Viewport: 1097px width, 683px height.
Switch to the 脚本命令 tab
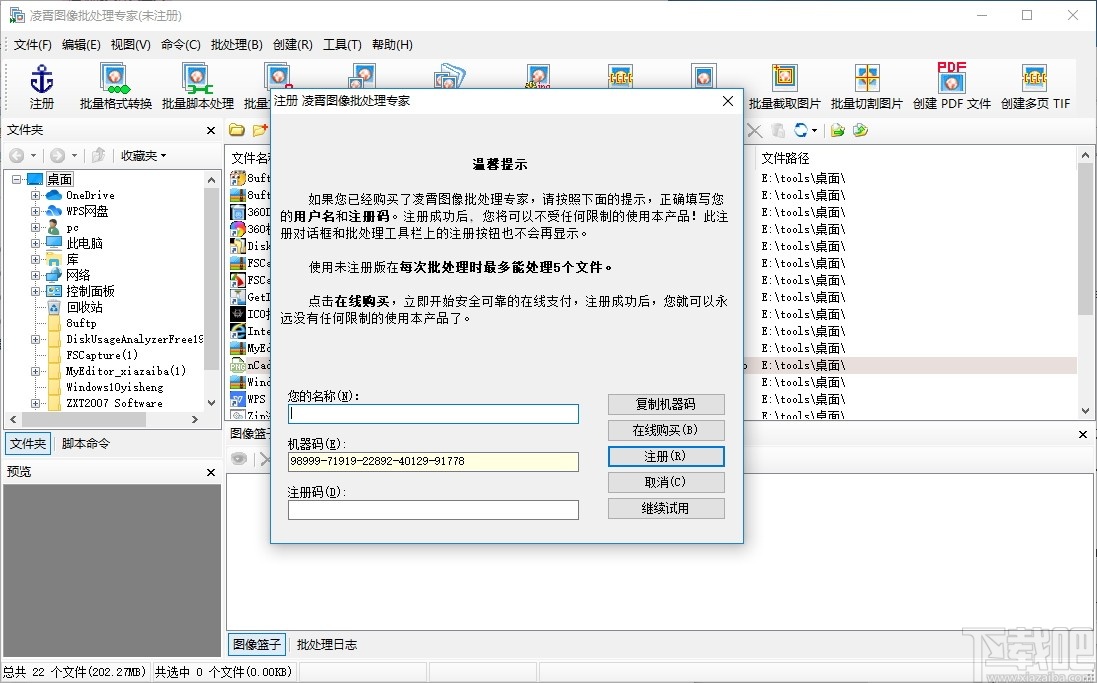tap(85, 444)
